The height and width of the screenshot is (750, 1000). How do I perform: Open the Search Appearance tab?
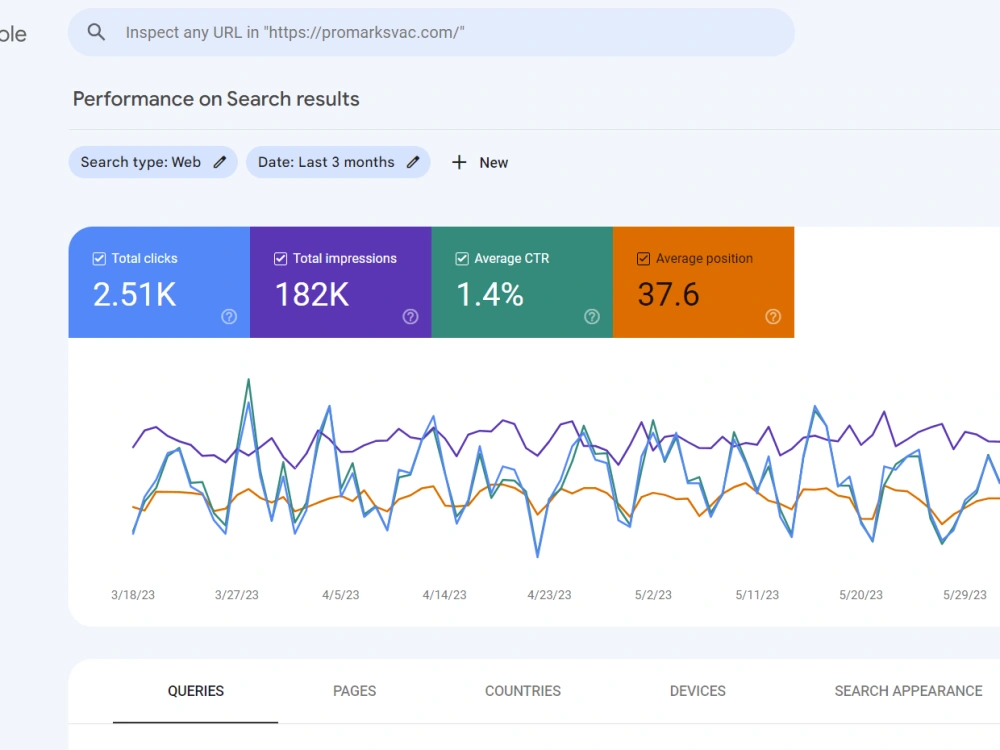click(908, 691)
